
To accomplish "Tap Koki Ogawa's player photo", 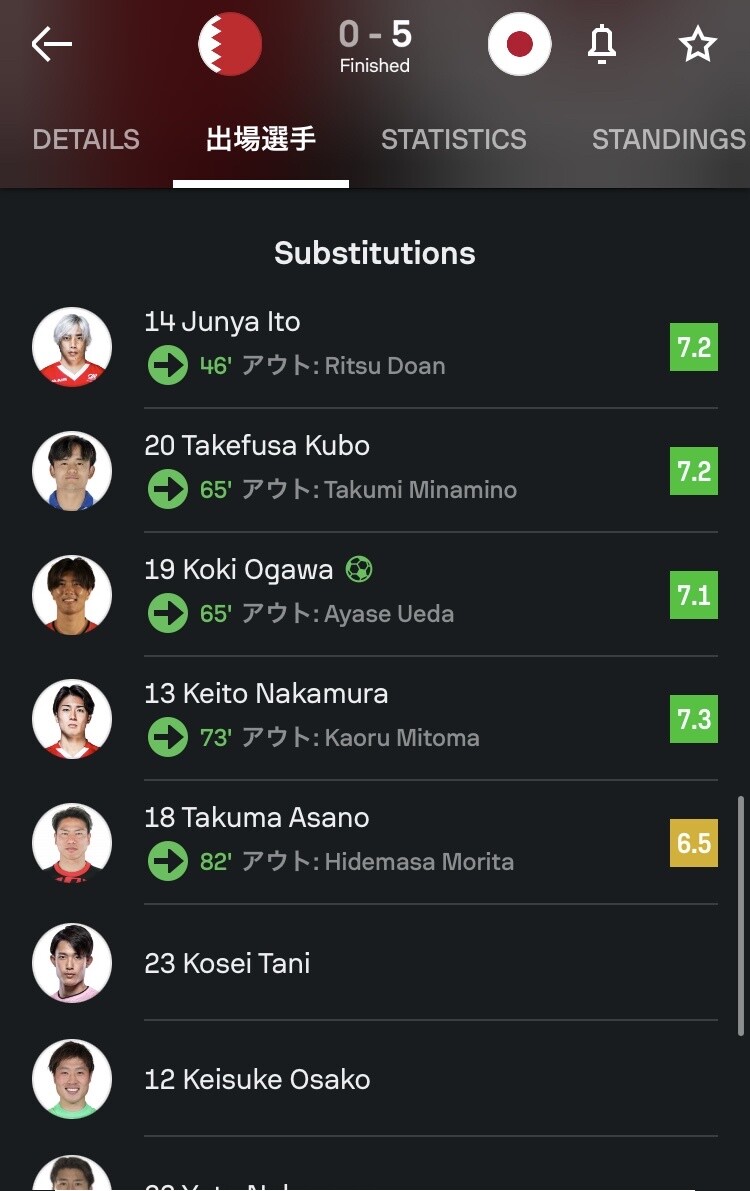I will tap(72, 595).
